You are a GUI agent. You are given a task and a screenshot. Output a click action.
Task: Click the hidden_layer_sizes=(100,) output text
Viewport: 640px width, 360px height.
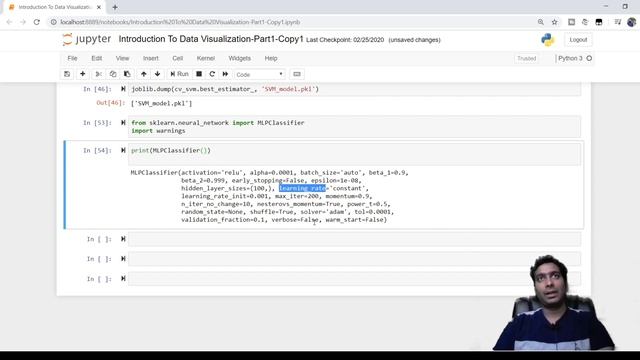[x=228, y=188]
